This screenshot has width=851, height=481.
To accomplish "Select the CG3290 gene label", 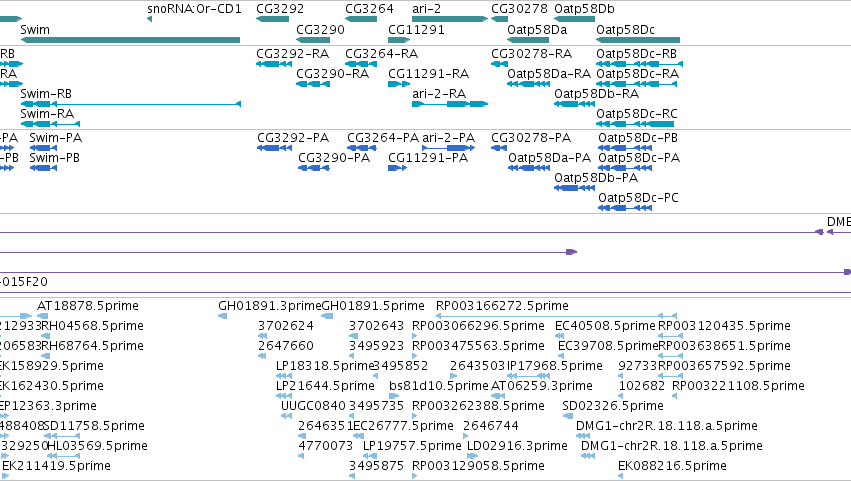I will coord(320,30).
